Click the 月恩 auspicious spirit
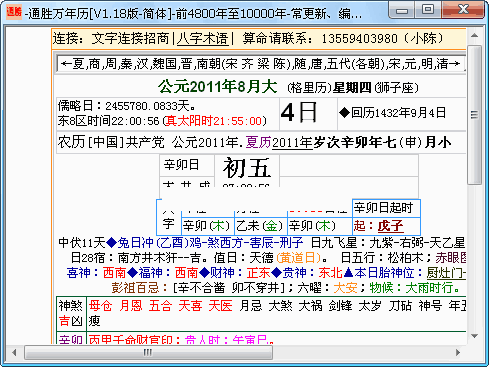This screenshot has height=367, width=489. pyautogui.click(x=131, y=305)
